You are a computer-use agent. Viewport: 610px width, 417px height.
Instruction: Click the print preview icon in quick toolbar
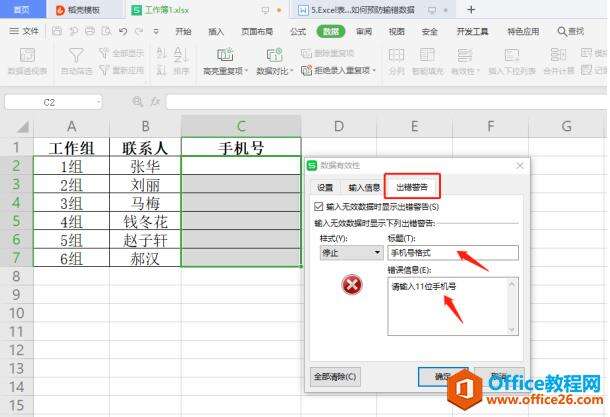106,31
